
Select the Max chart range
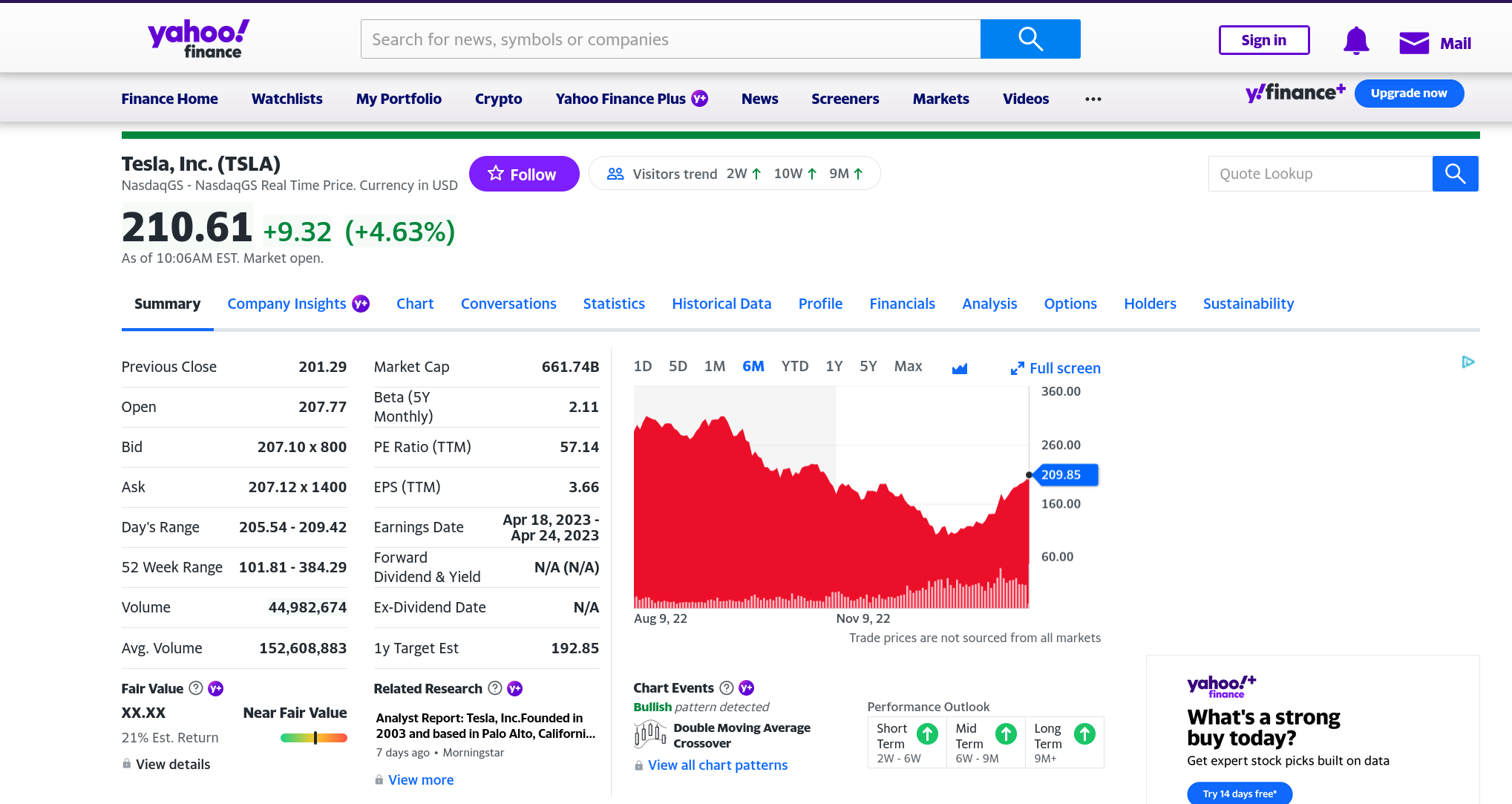908,366
